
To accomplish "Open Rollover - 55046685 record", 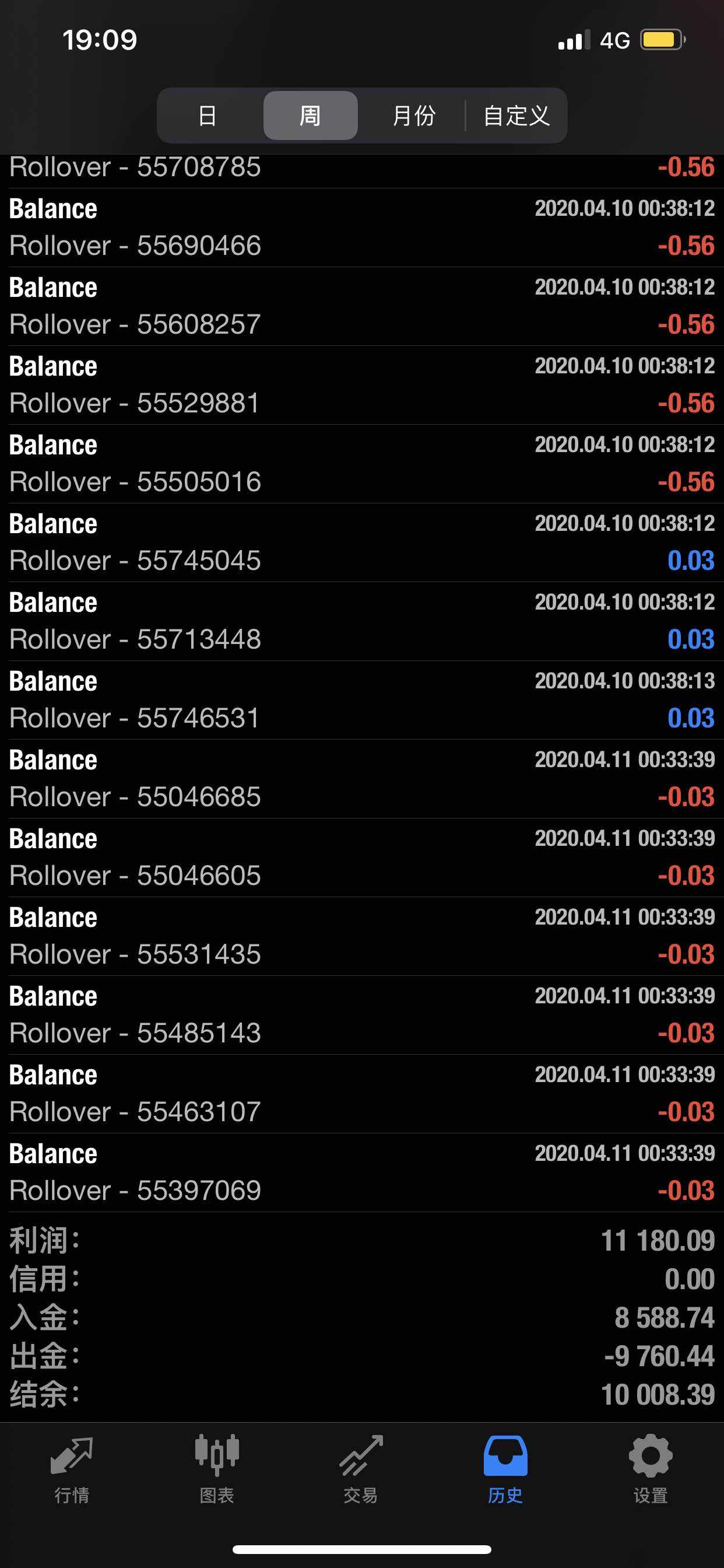I will 361,779.
